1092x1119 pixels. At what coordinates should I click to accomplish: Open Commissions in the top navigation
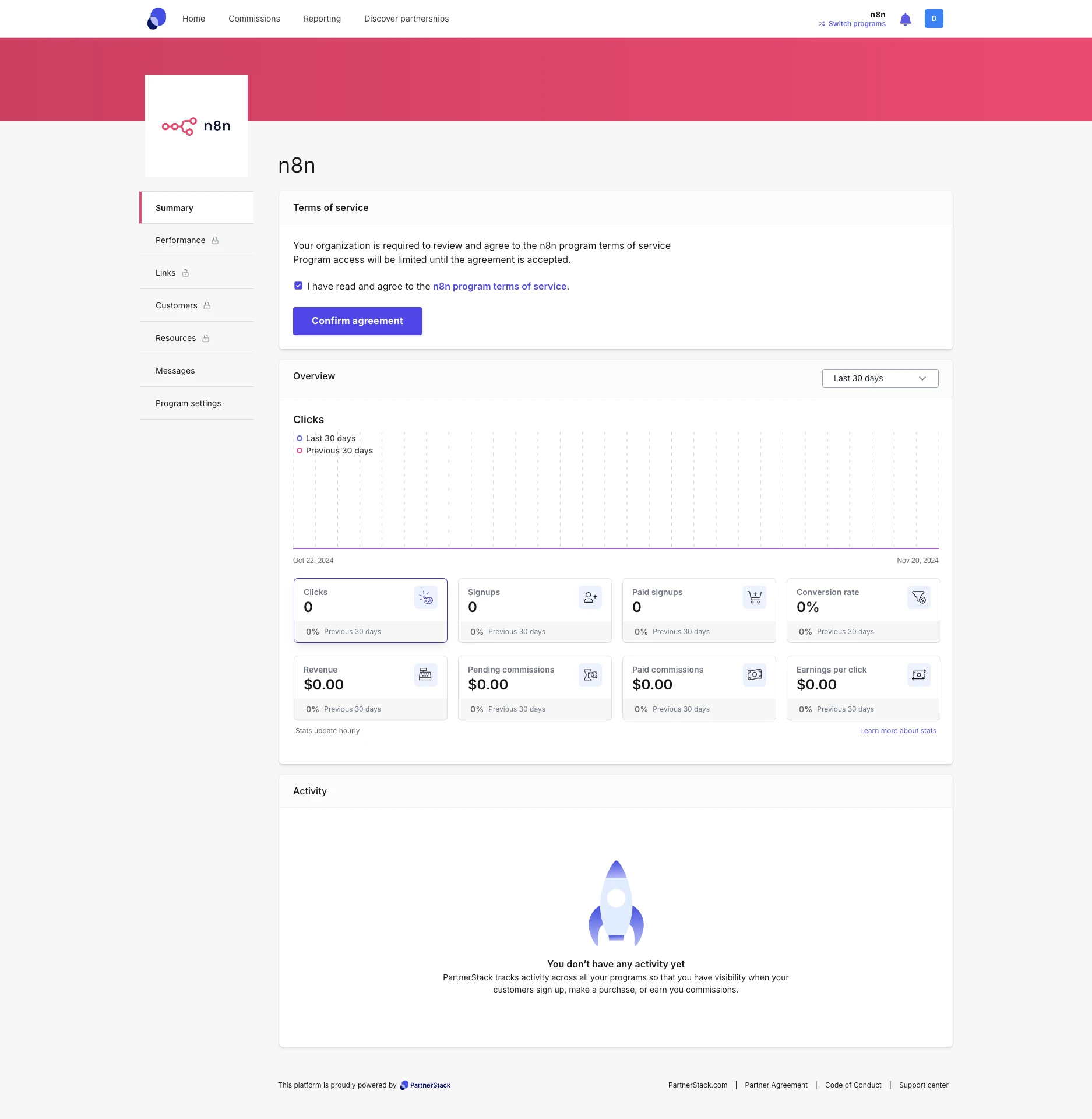coord(254,19)
